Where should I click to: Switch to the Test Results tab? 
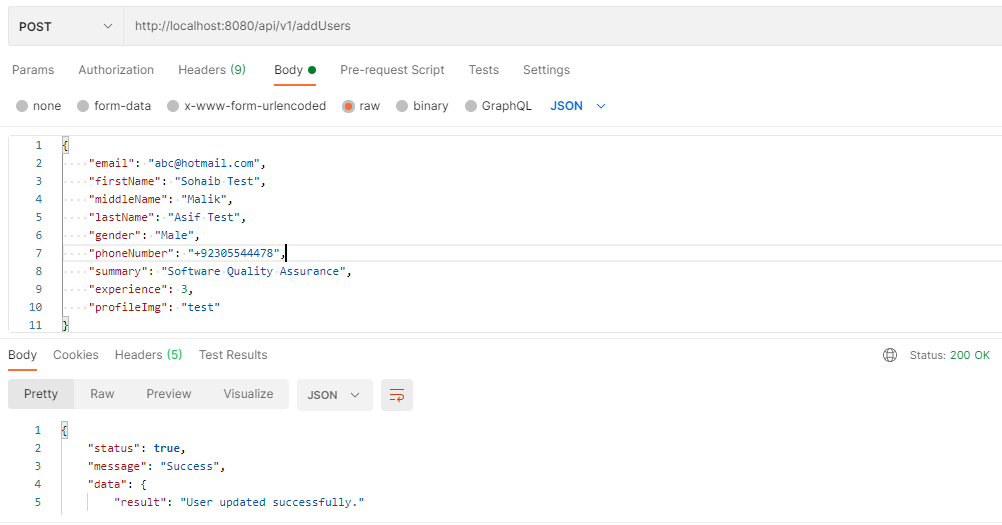tap(233, 355)
